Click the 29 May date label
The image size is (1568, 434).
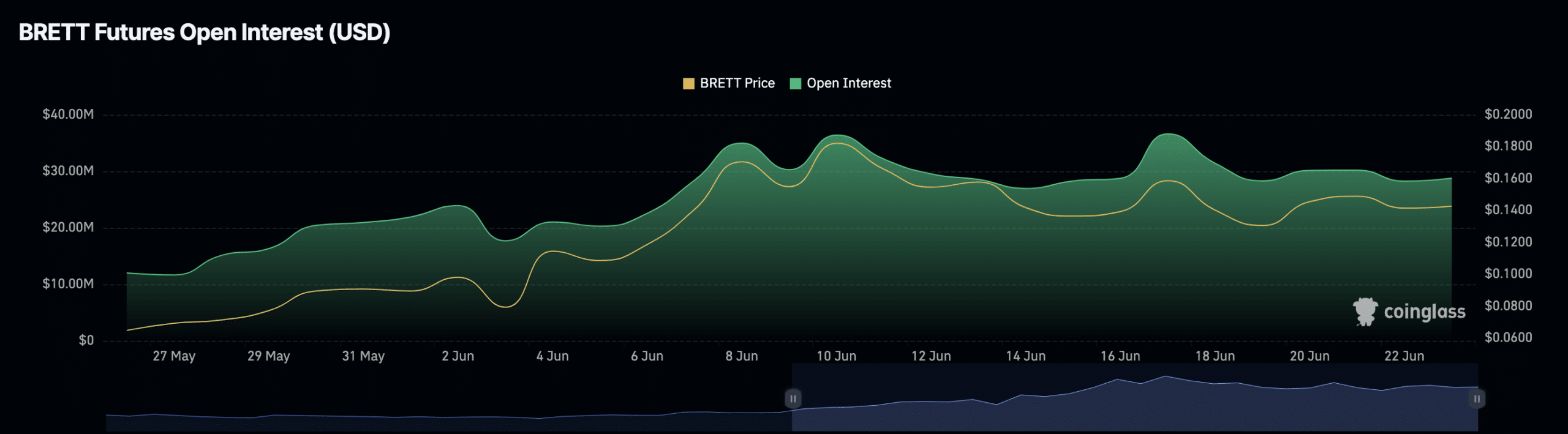point(268,356)
